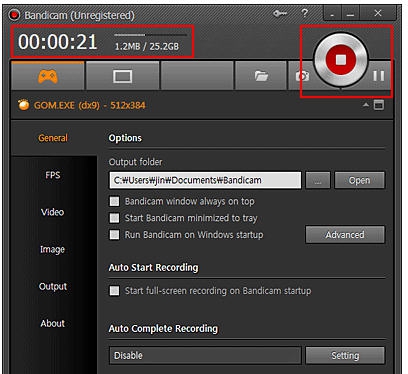
Task: Click the Auto Complete Recording Disable field
Action: click(205, 355)
